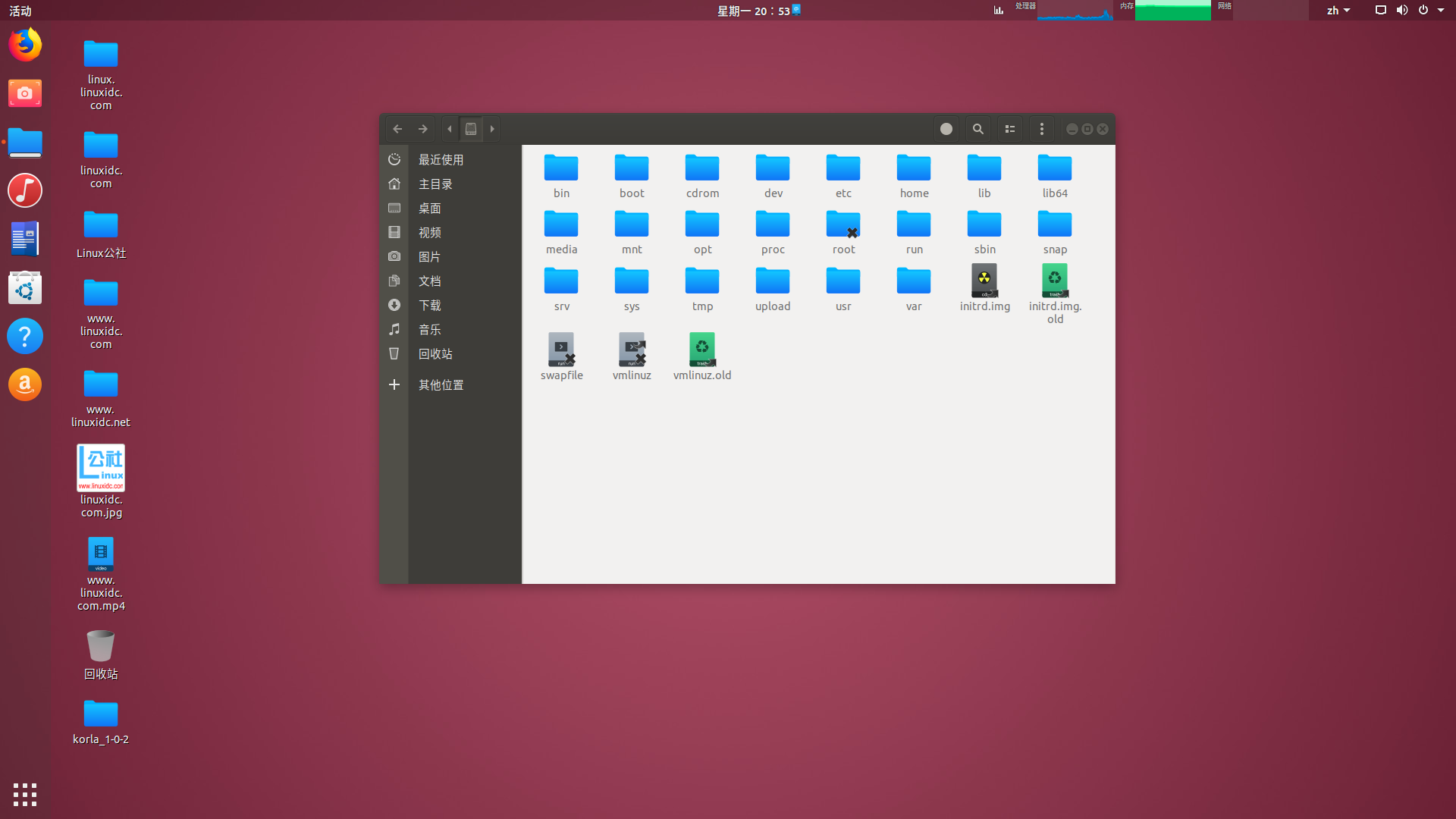Expand the path bar right chevron
The image size is (1456, 819).
click(x=491, y=129)
